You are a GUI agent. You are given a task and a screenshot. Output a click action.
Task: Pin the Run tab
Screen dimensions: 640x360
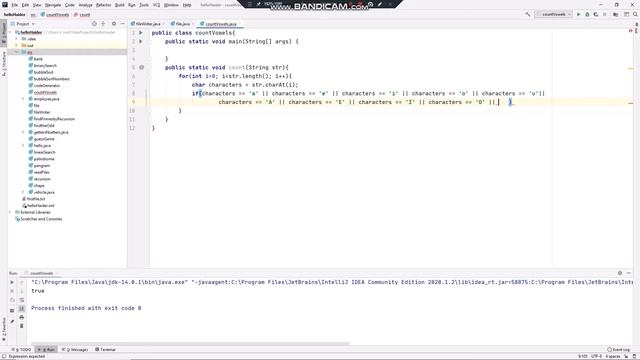[12, 322]
